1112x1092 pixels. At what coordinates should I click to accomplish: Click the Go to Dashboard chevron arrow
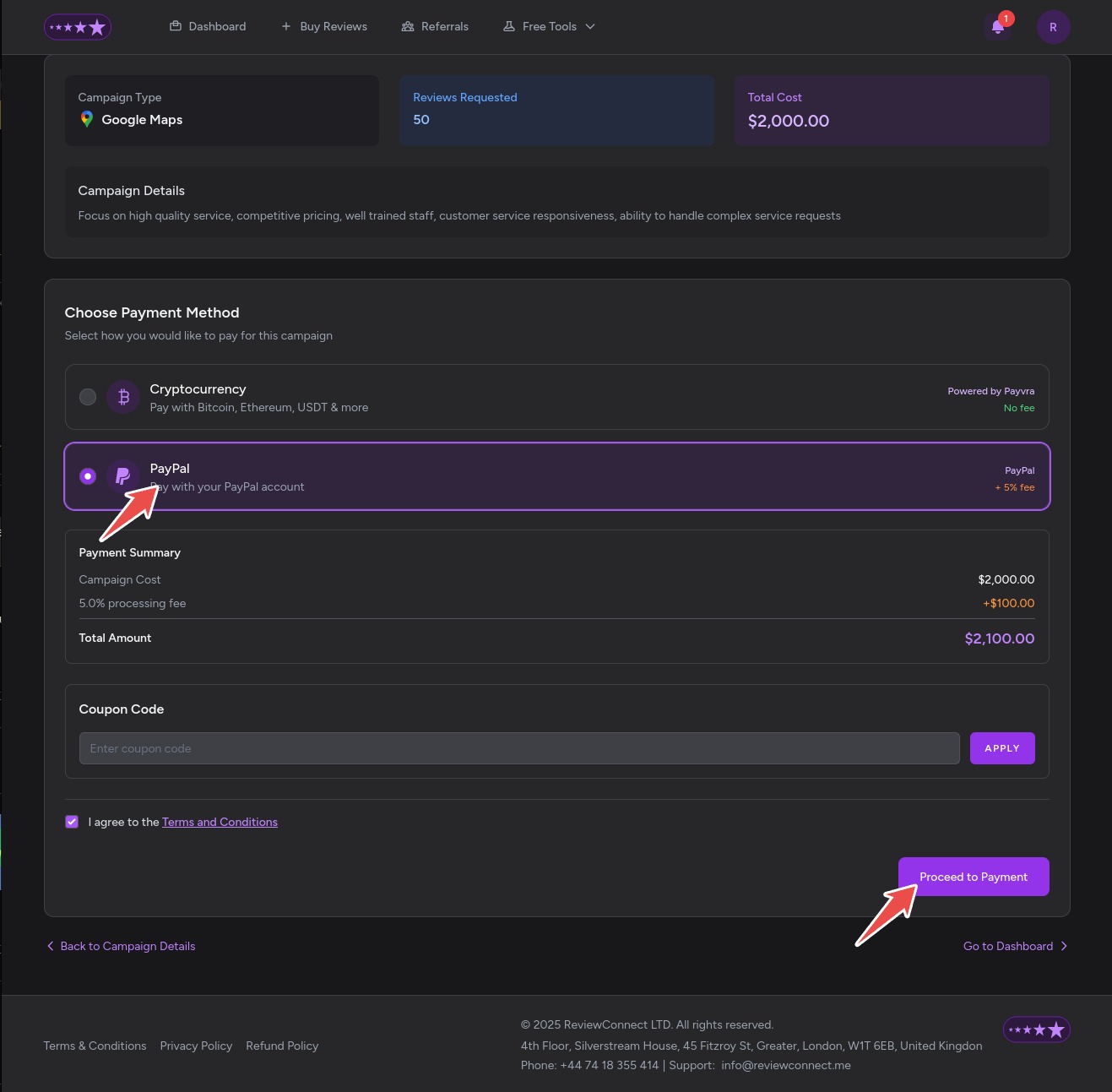pyautogui.click(x=1064, y=946)
